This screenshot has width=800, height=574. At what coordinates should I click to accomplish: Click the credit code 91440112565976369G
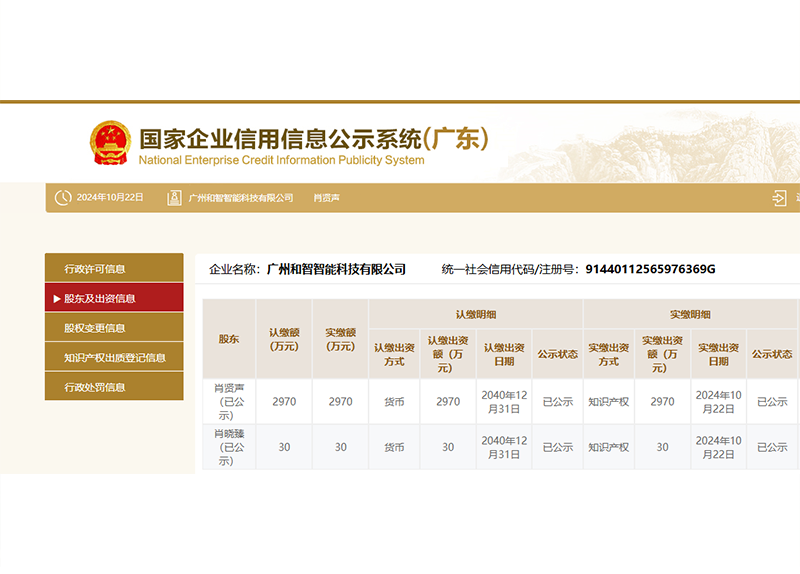(x=650, y=269)
